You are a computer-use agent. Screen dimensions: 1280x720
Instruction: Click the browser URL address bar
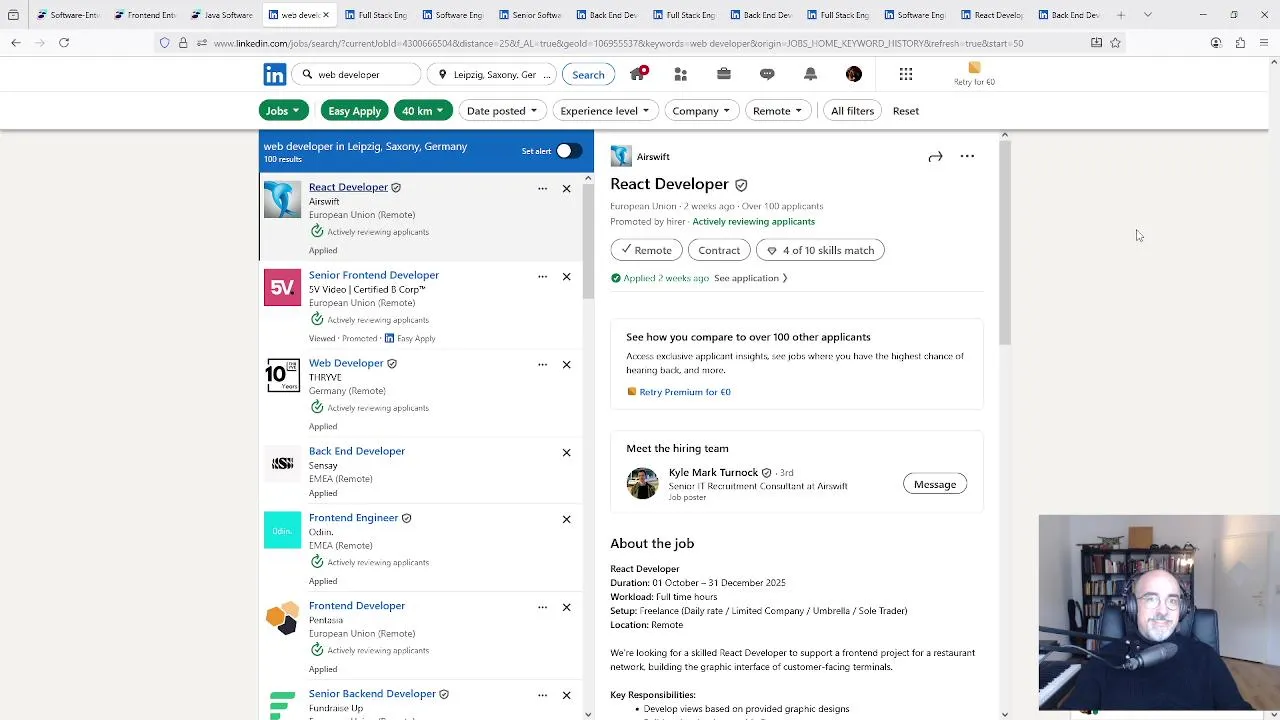pyautogui.click(x=640, y=43)
